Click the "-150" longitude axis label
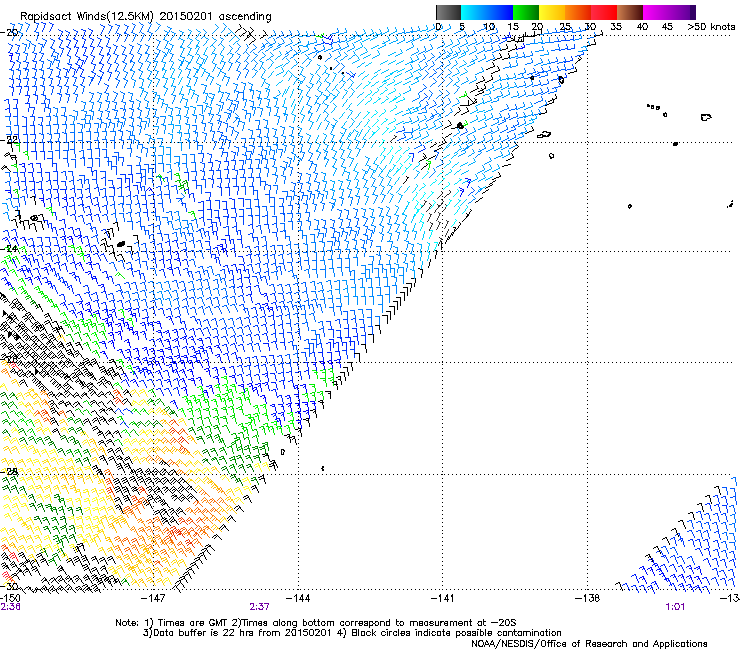 click(x=10, y=598)
